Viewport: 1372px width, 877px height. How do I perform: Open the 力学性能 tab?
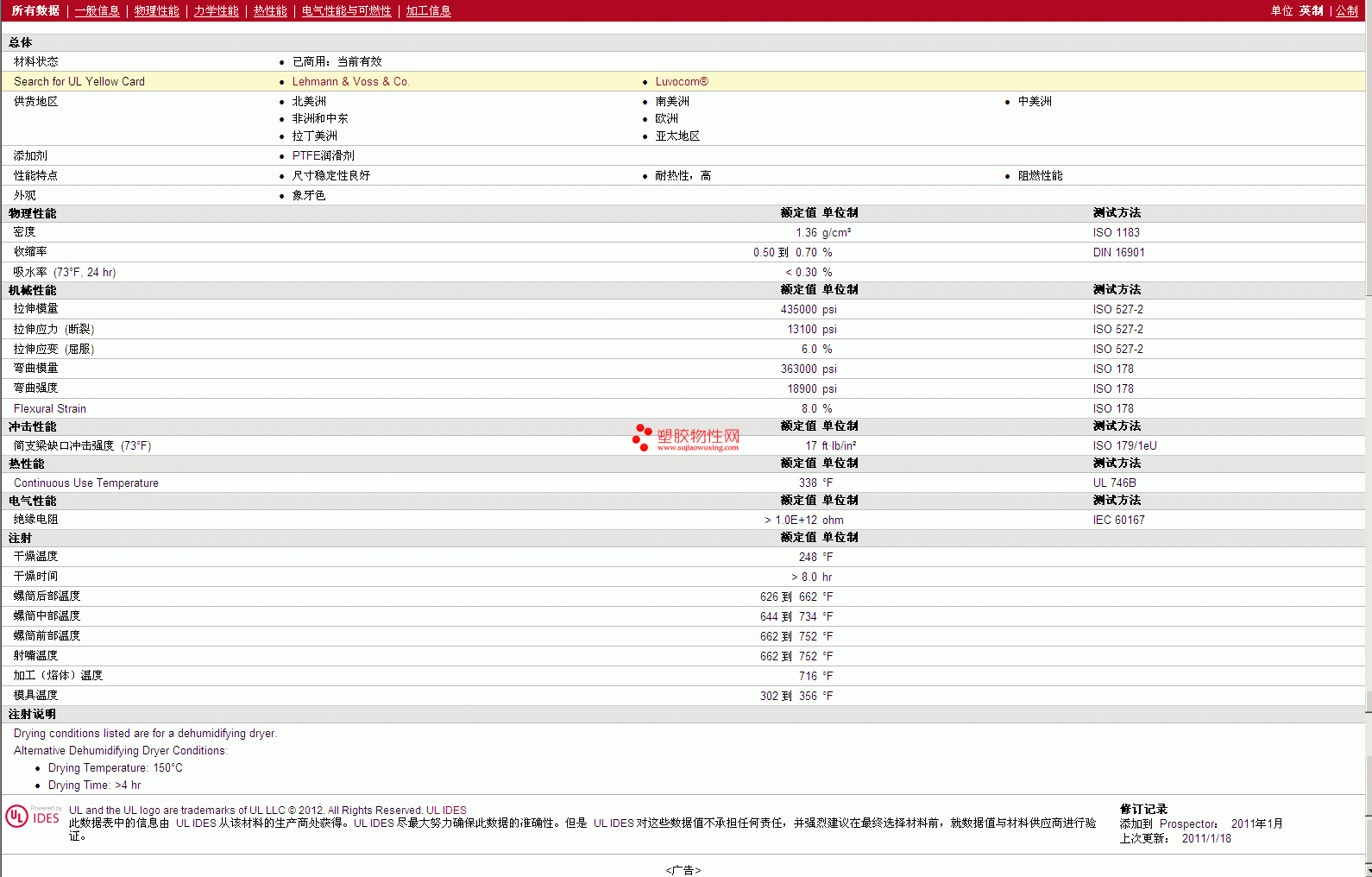217,10
